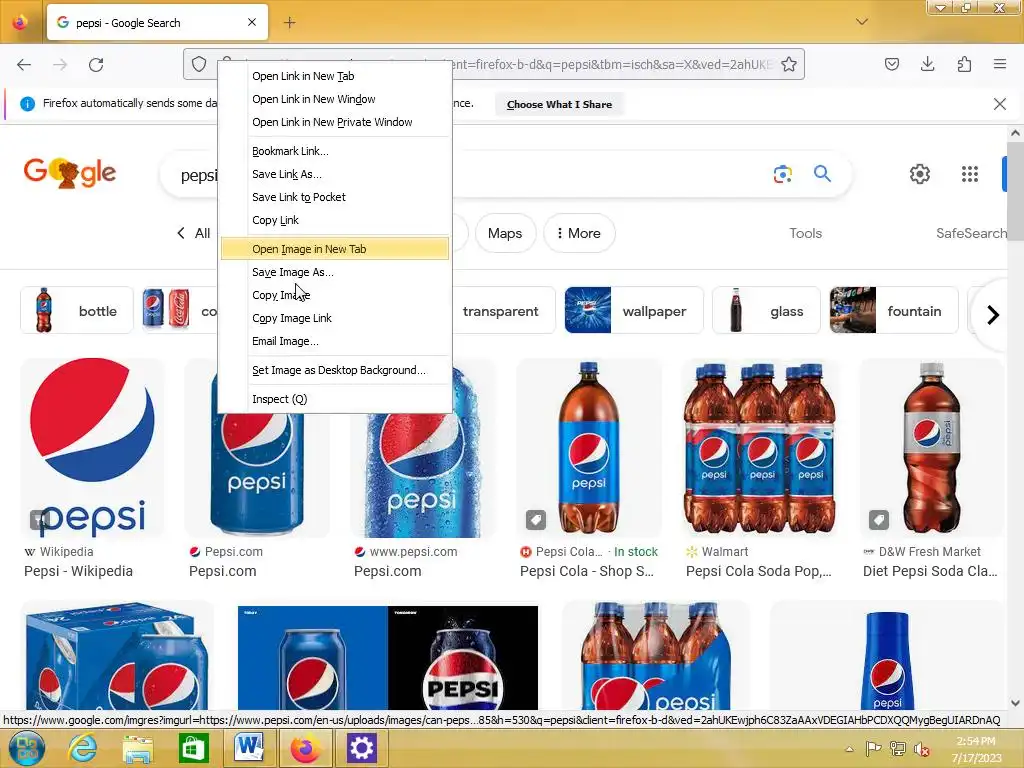This screenshot has width=1024, height=768.
Task: Filter images by the glass chip
Action: point(766,310)
